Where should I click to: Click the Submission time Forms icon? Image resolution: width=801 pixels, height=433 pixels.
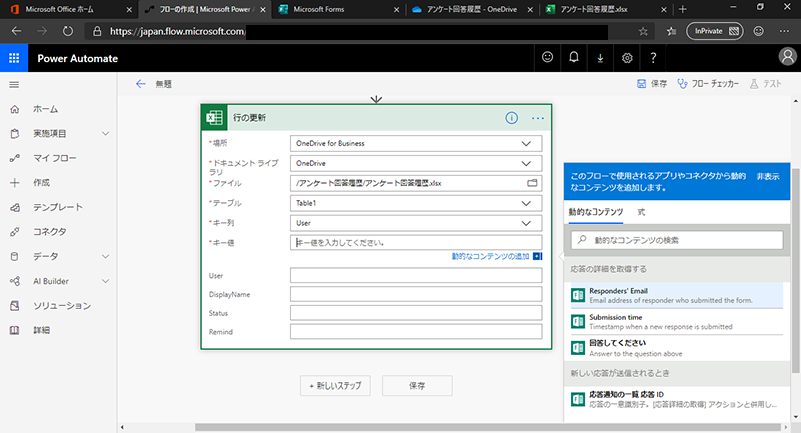578,322
